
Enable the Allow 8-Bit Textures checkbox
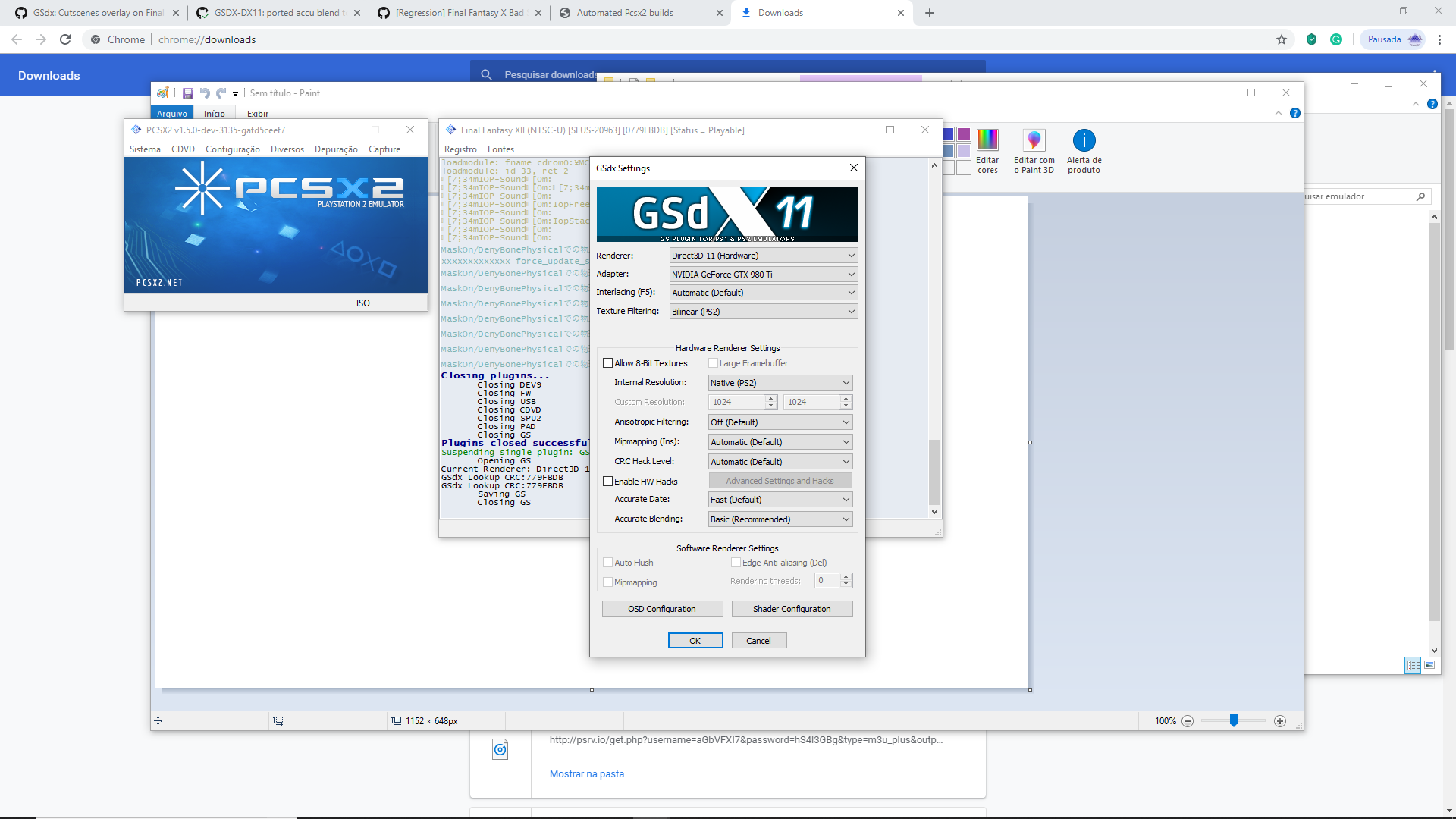point(607,362)
